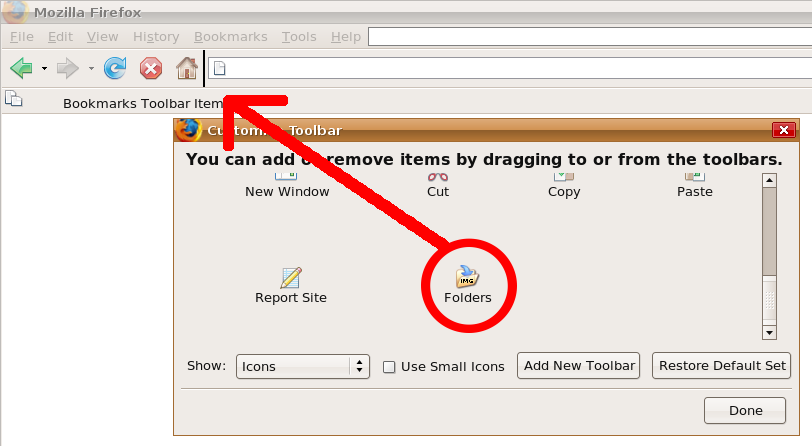
Task: Click scrollbar up arrow in dialog
Action: pyautogui.click(x=769, y=180)
